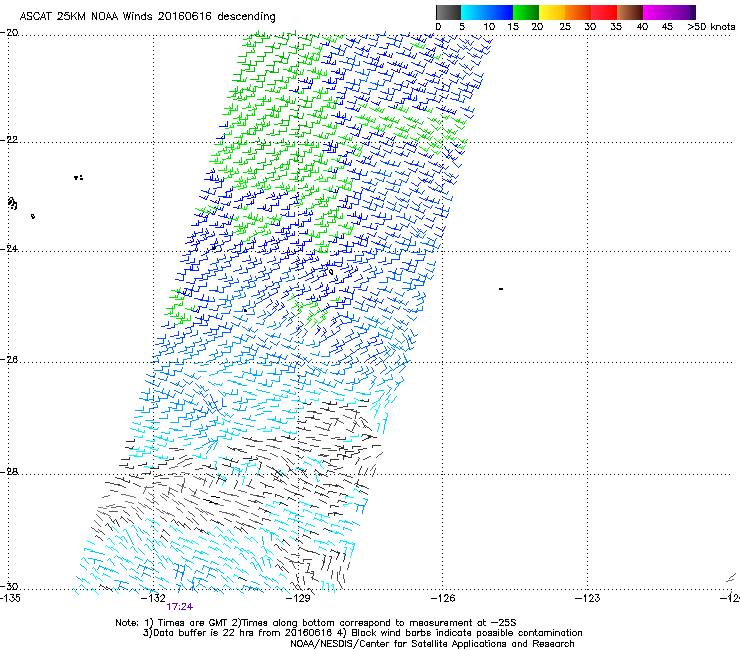
Task: Click the gray 0-5 knots color swatch
Action: [x=448, y=12]
